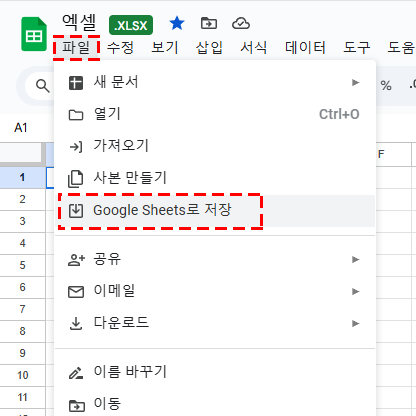Select row 9 header

pos(22,353)
